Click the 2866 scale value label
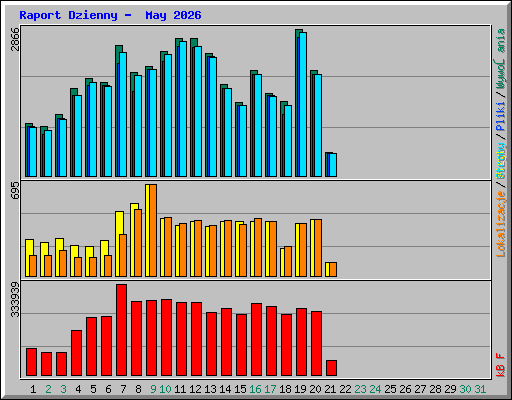This screenshot has width=512, height=400. tap(15, 39)
